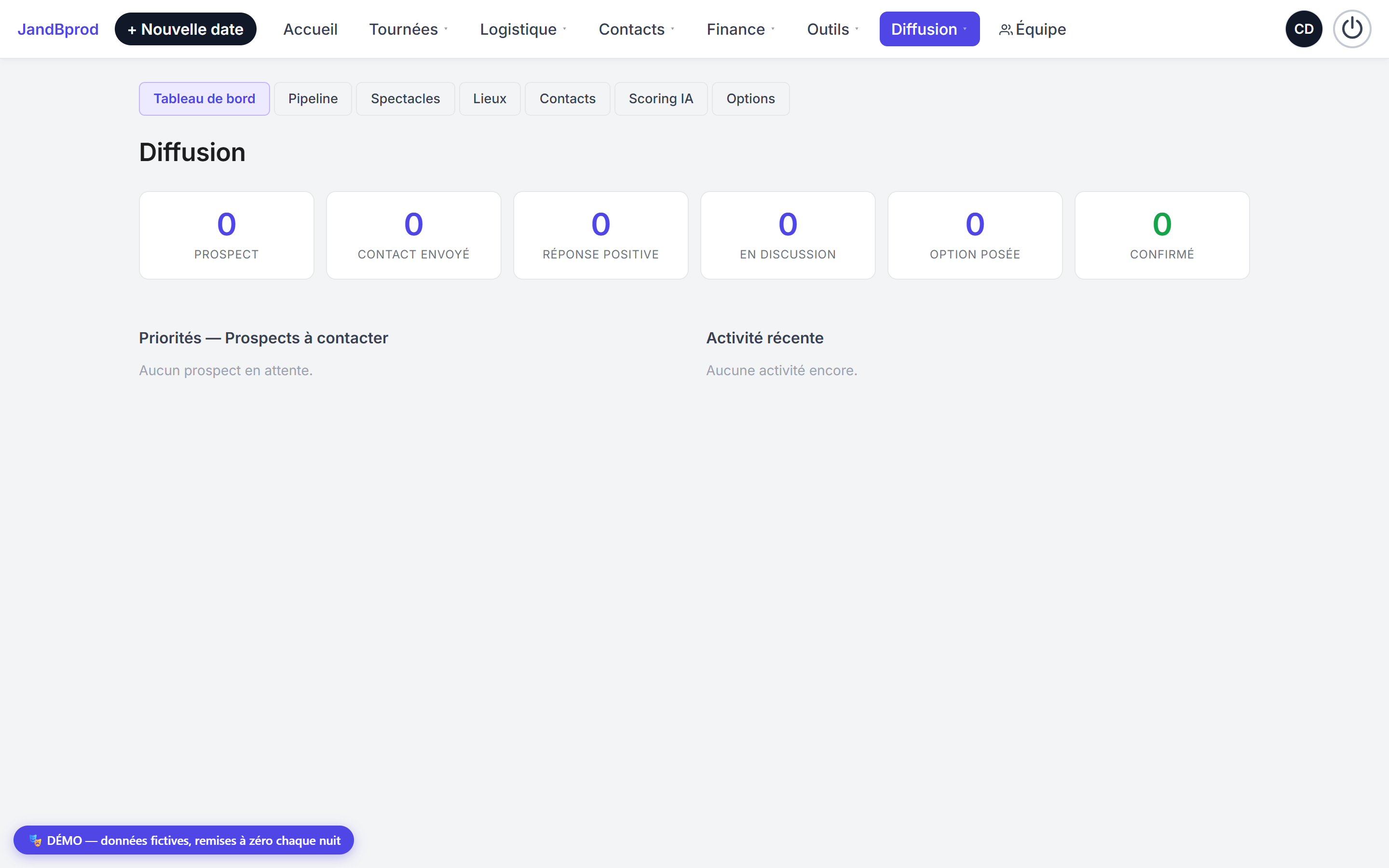Click the + Nouvelle date button
The height and width of the screenshot is (868, 1389).
[x=185, y=29]
